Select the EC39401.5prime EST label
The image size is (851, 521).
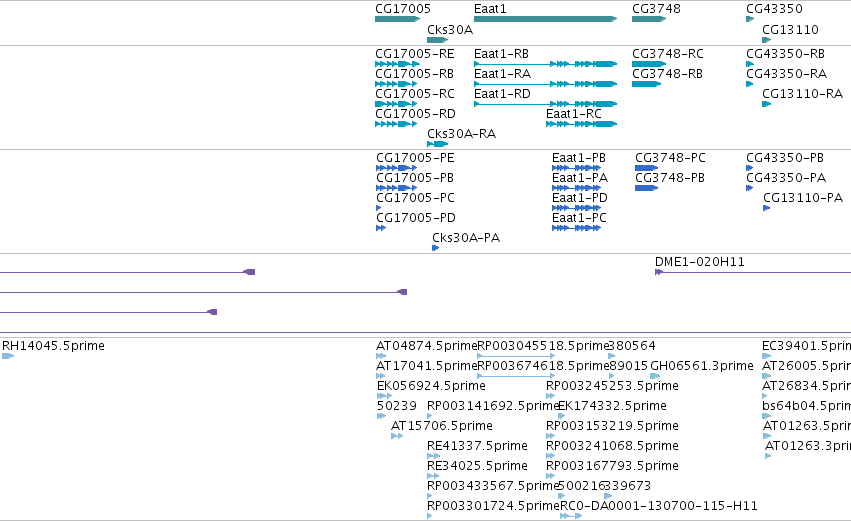(x=806, y=346)
